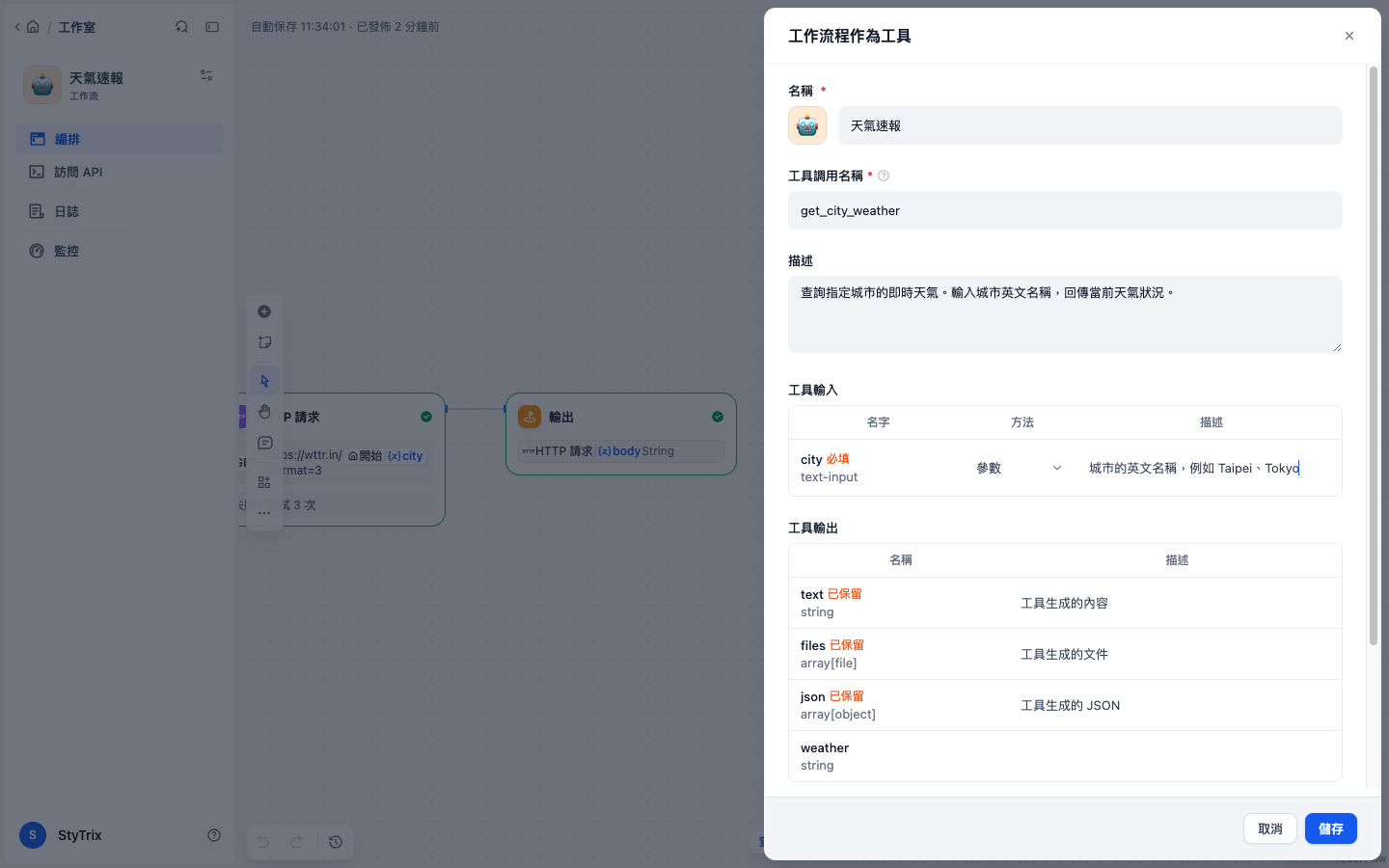
Task: Click the green check on the HTTP 請求 node
Action: 426,417
